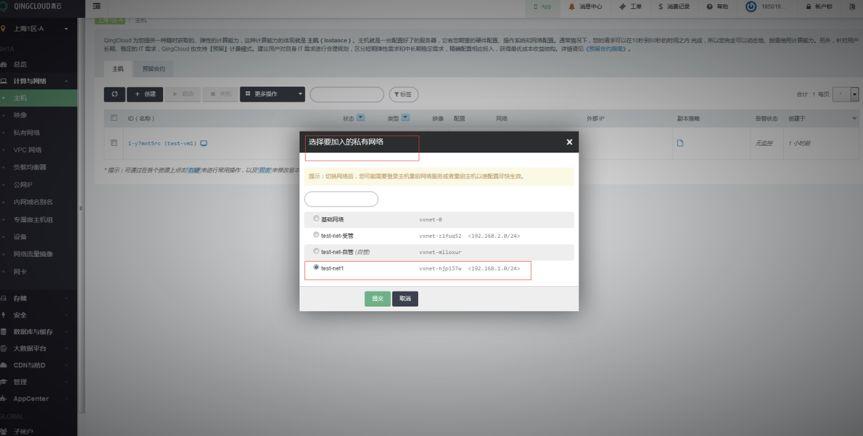The image size is (863, 436).
Task: Select the test-net-受管 radio button
Action: (x=317, y=235)
